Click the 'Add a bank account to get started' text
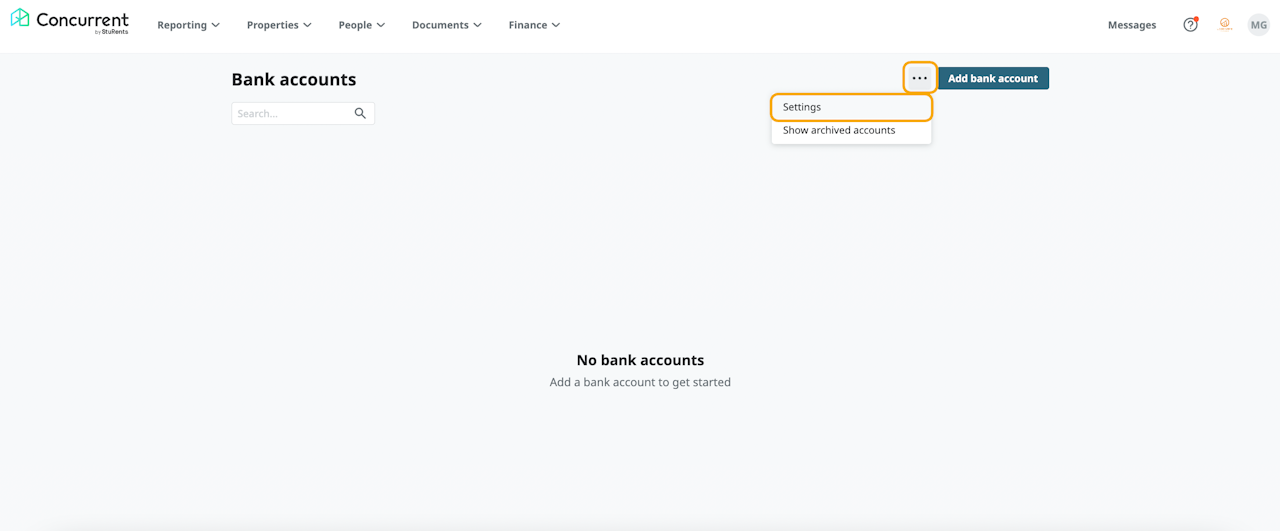The width and height of the screenshot is (1280, 531). (640, 382)
